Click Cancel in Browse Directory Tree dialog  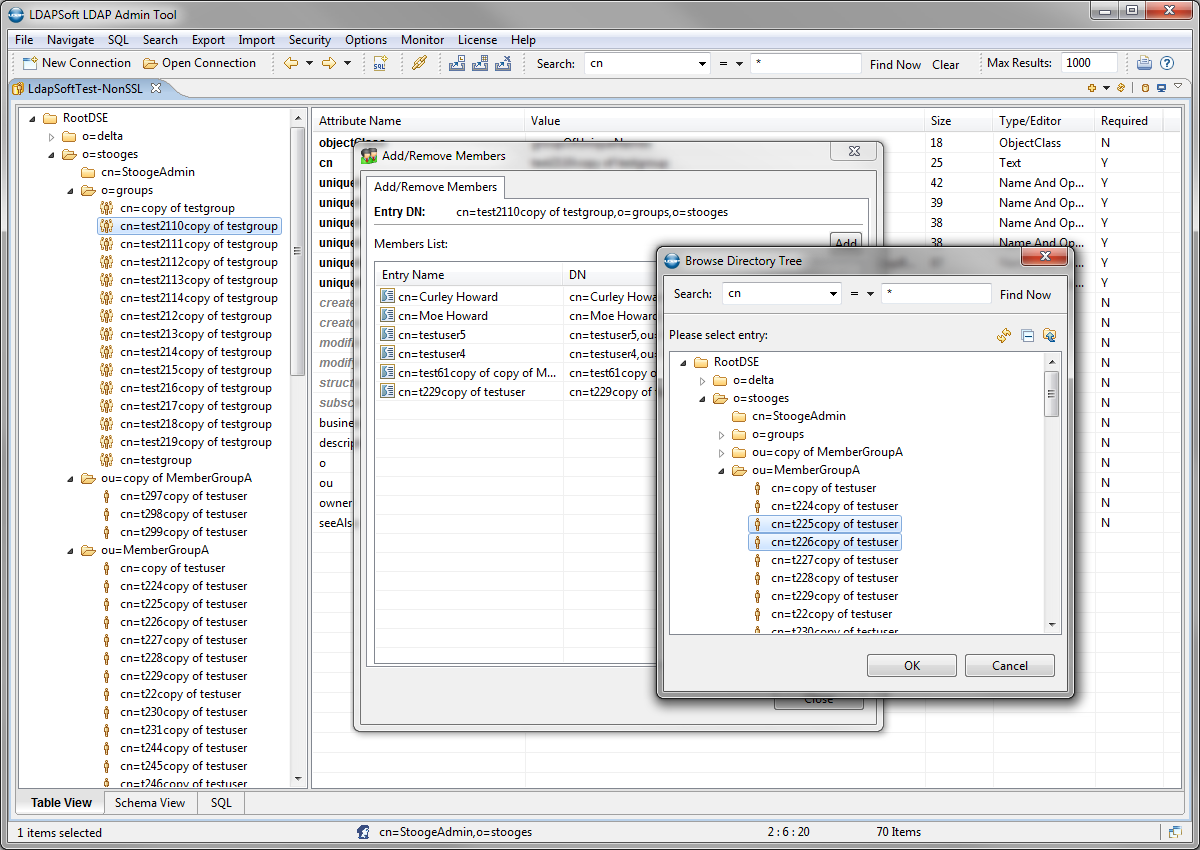(x=1009, y=666)
